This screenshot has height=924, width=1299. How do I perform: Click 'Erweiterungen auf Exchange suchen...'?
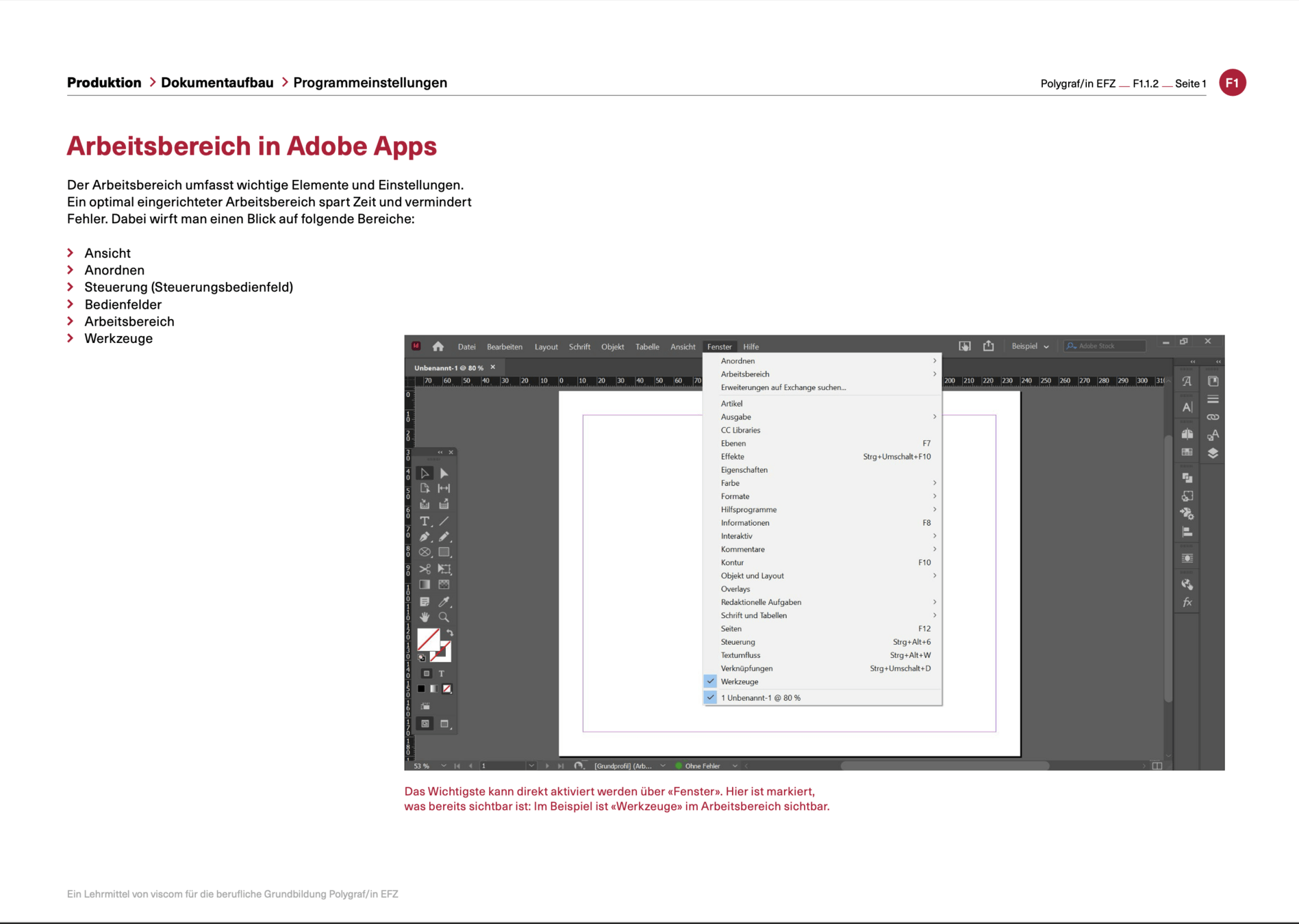tap(822, 387)
